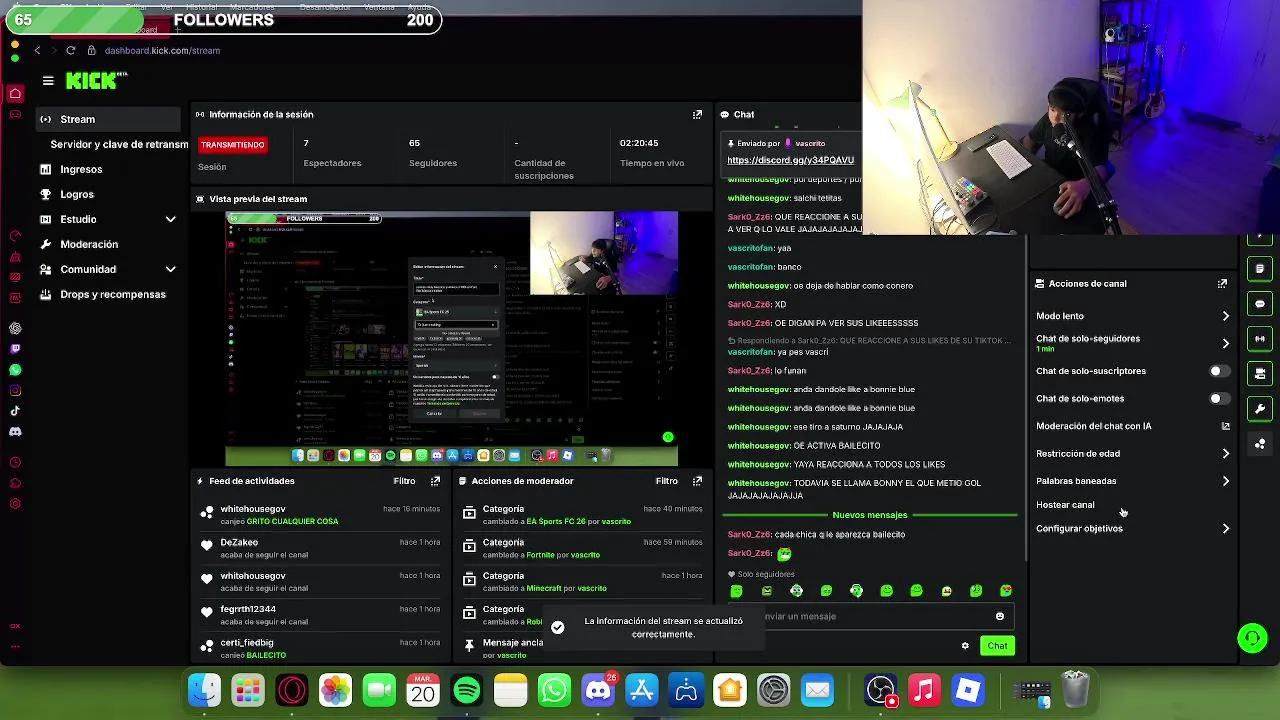Open WhatsApp shortcut in the Opera sidebar
This screenshot has width=1280, height=720.
pos(15,370)
